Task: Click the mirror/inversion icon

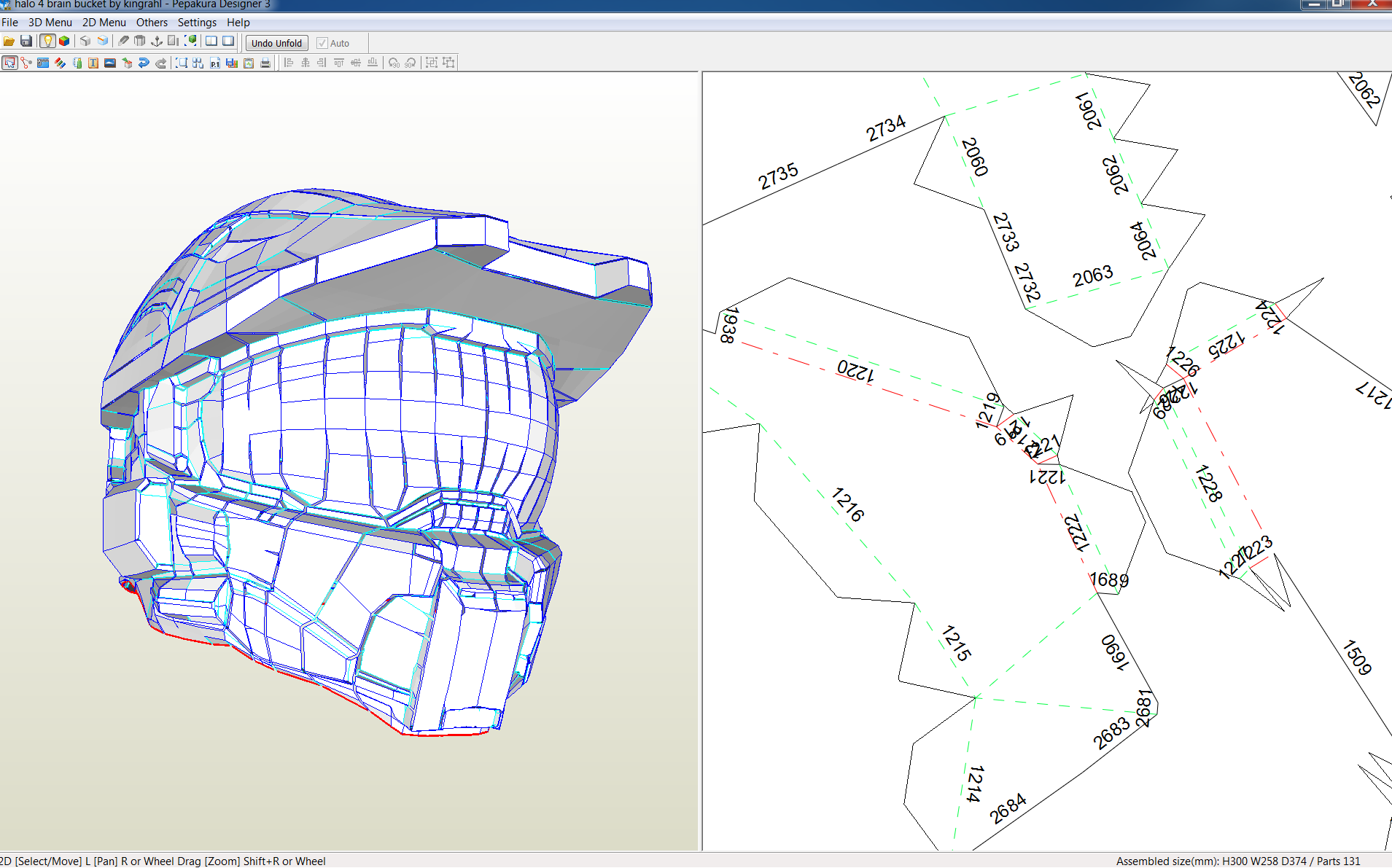Action: coord(174,42)
